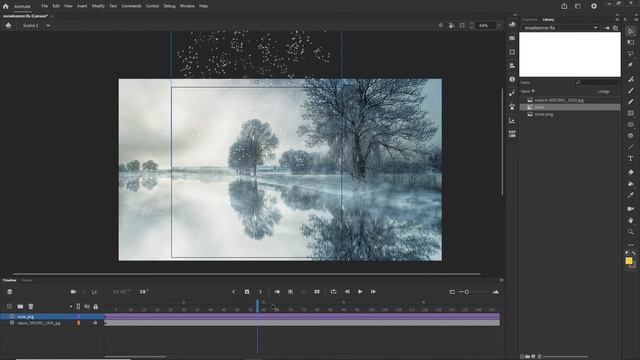Click the Quick Share and Publish icon
The width and height of the screenshot is (640, 360).
[564, 6]
